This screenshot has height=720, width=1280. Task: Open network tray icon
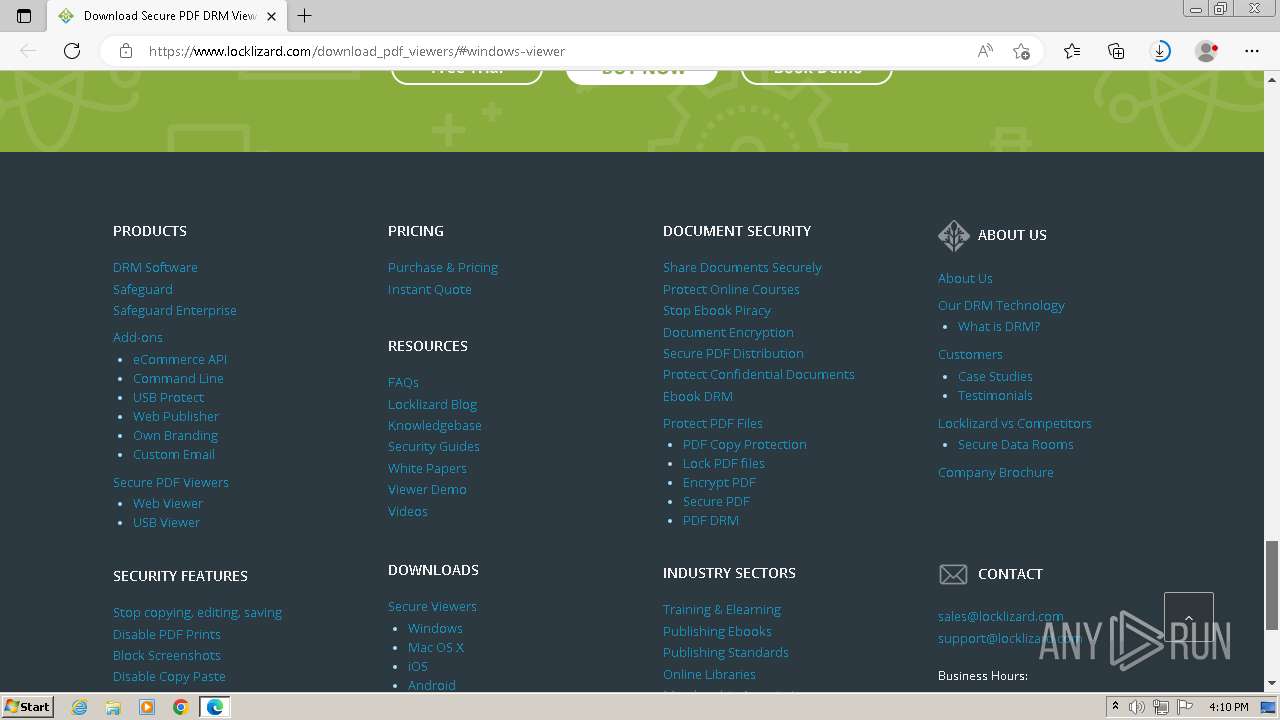tap(1160, 707)
